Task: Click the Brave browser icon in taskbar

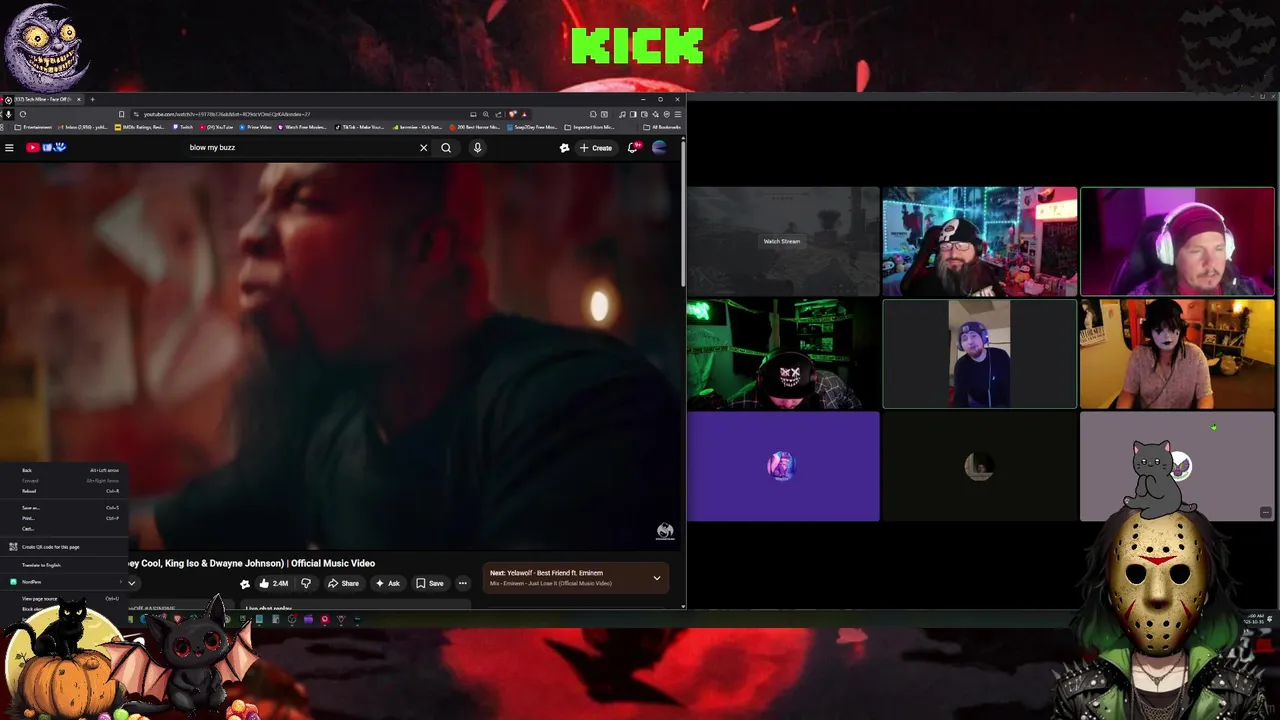Action: click(x=178, y=618)
